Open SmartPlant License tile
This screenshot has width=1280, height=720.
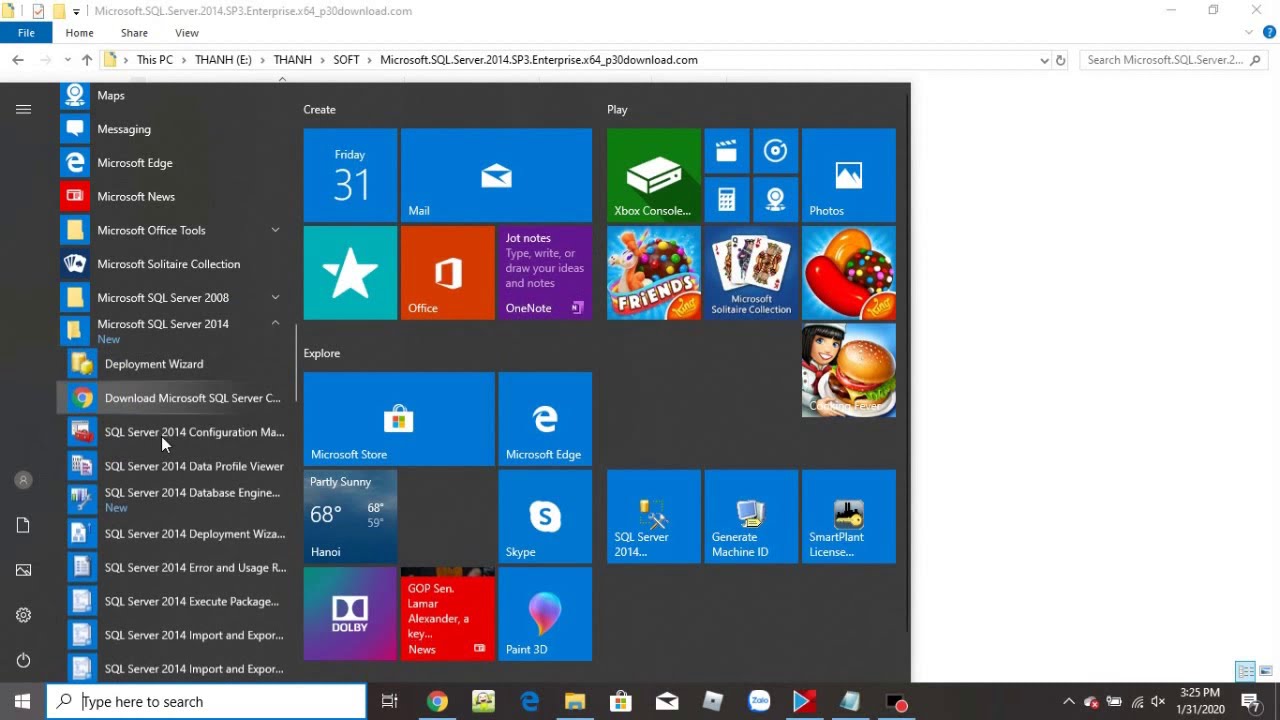pyautogui.click(x=848, y=517)
